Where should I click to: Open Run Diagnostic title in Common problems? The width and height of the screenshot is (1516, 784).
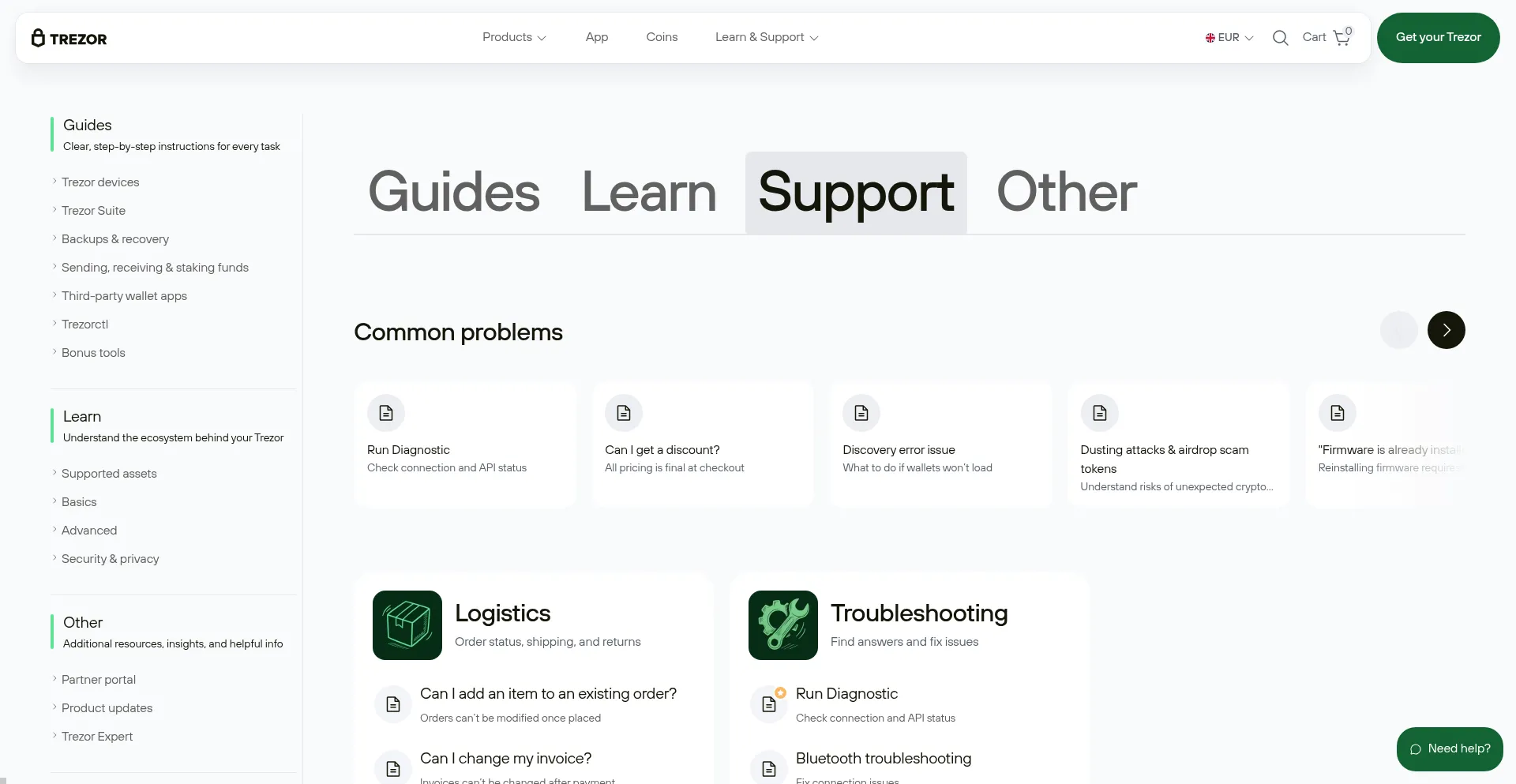click(408, 450)
